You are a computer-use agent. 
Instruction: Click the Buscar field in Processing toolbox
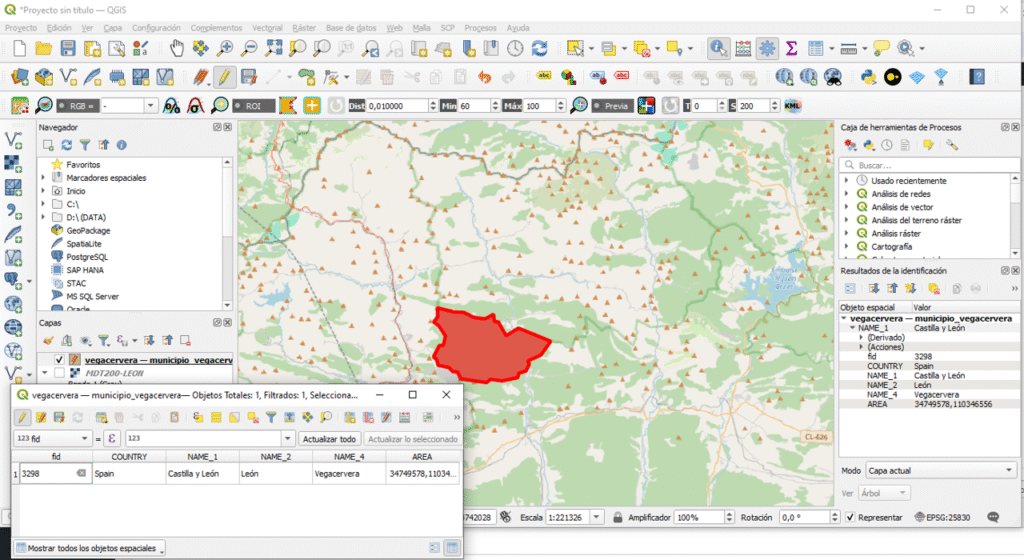[x=930, y=165]
